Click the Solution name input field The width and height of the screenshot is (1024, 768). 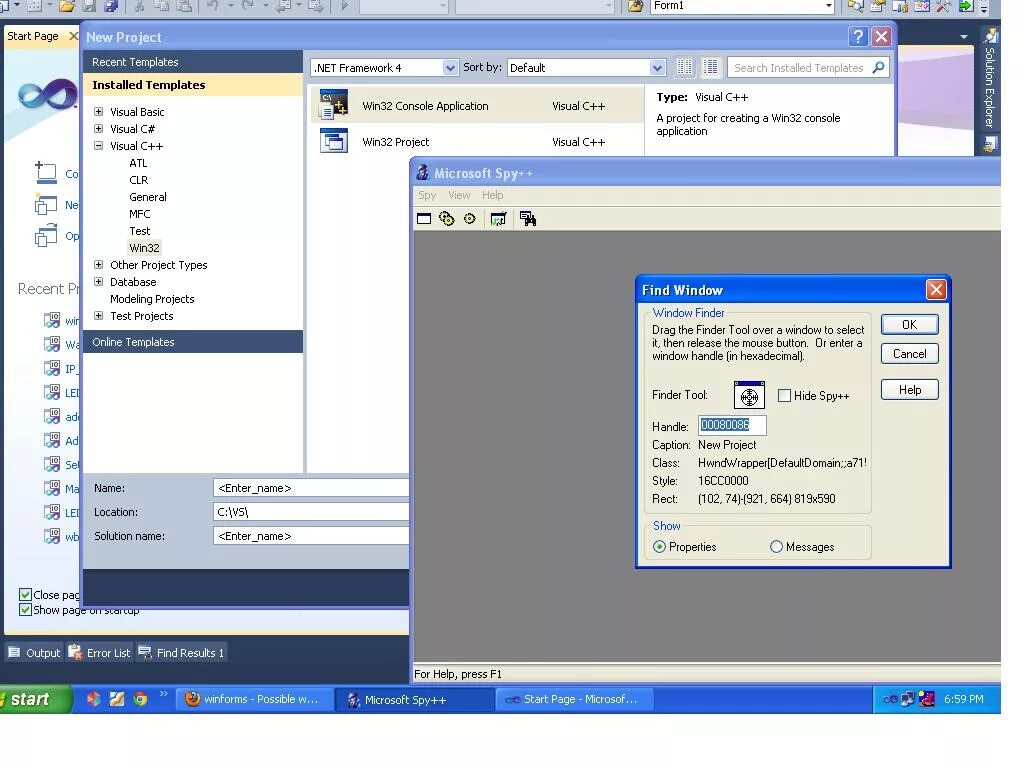311,536
